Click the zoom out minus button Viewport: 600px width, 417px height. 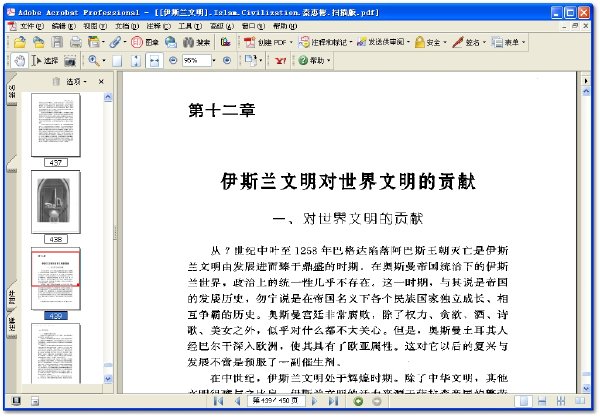[x=173, y=60]
